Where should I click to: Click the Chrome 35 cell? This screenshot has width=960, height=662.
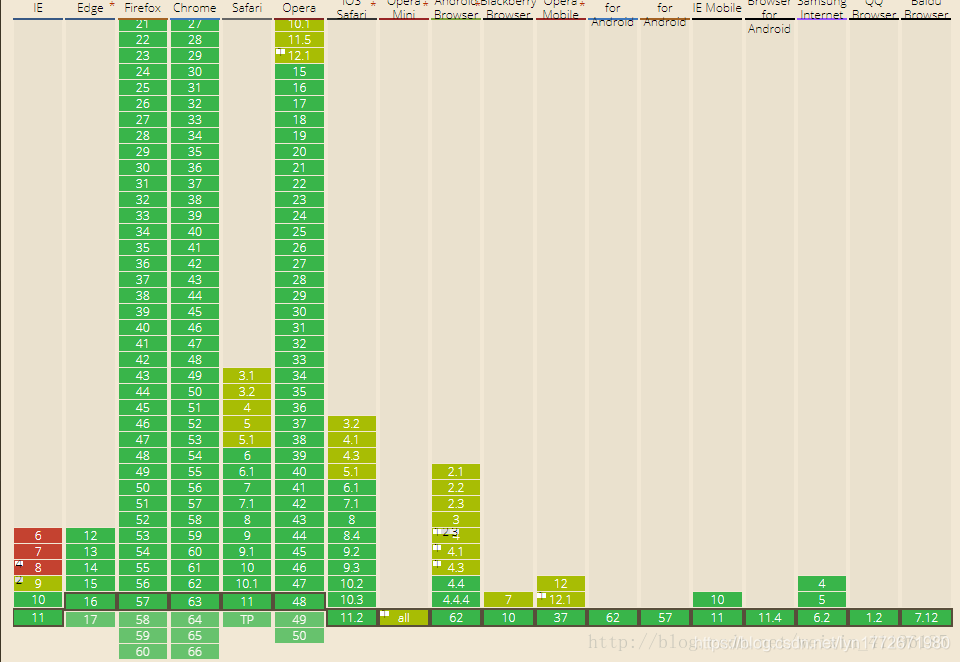point(195,151)
